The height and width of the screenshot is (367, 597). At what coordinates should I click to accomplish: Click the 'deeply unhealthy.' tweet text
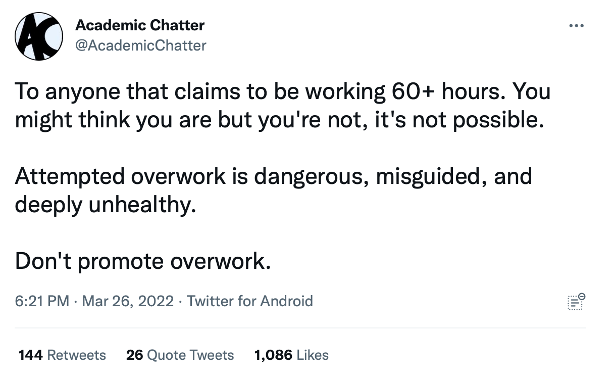coord(105,205)
